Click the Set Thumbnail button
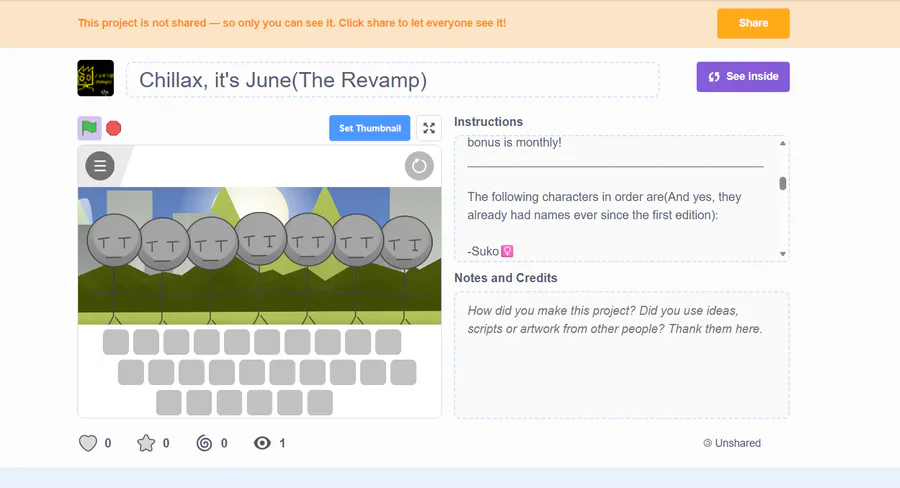900x488 pixels. (370, 128)
